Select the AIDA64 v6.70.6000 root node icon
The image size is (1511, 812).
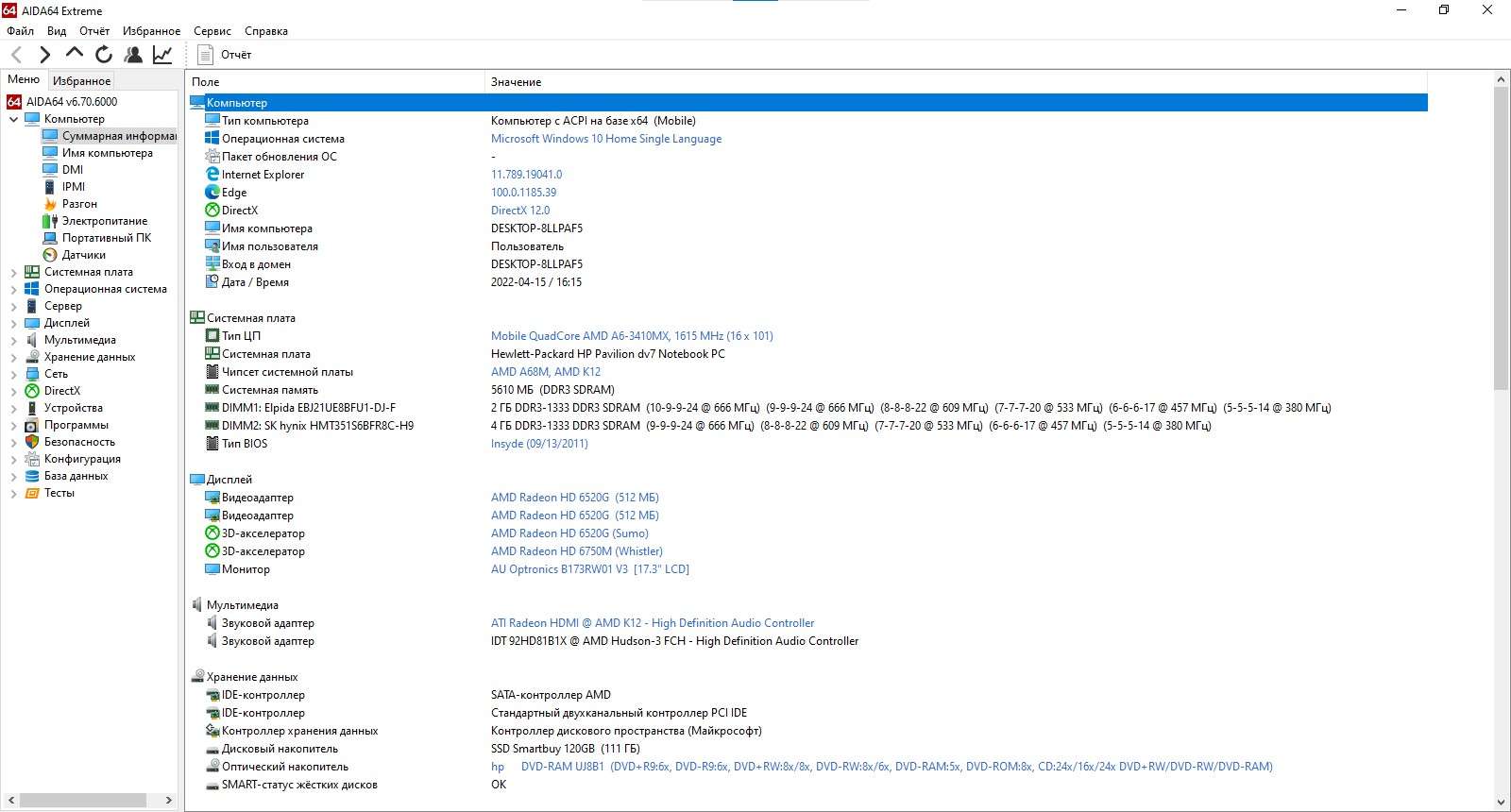pos(14,102)
